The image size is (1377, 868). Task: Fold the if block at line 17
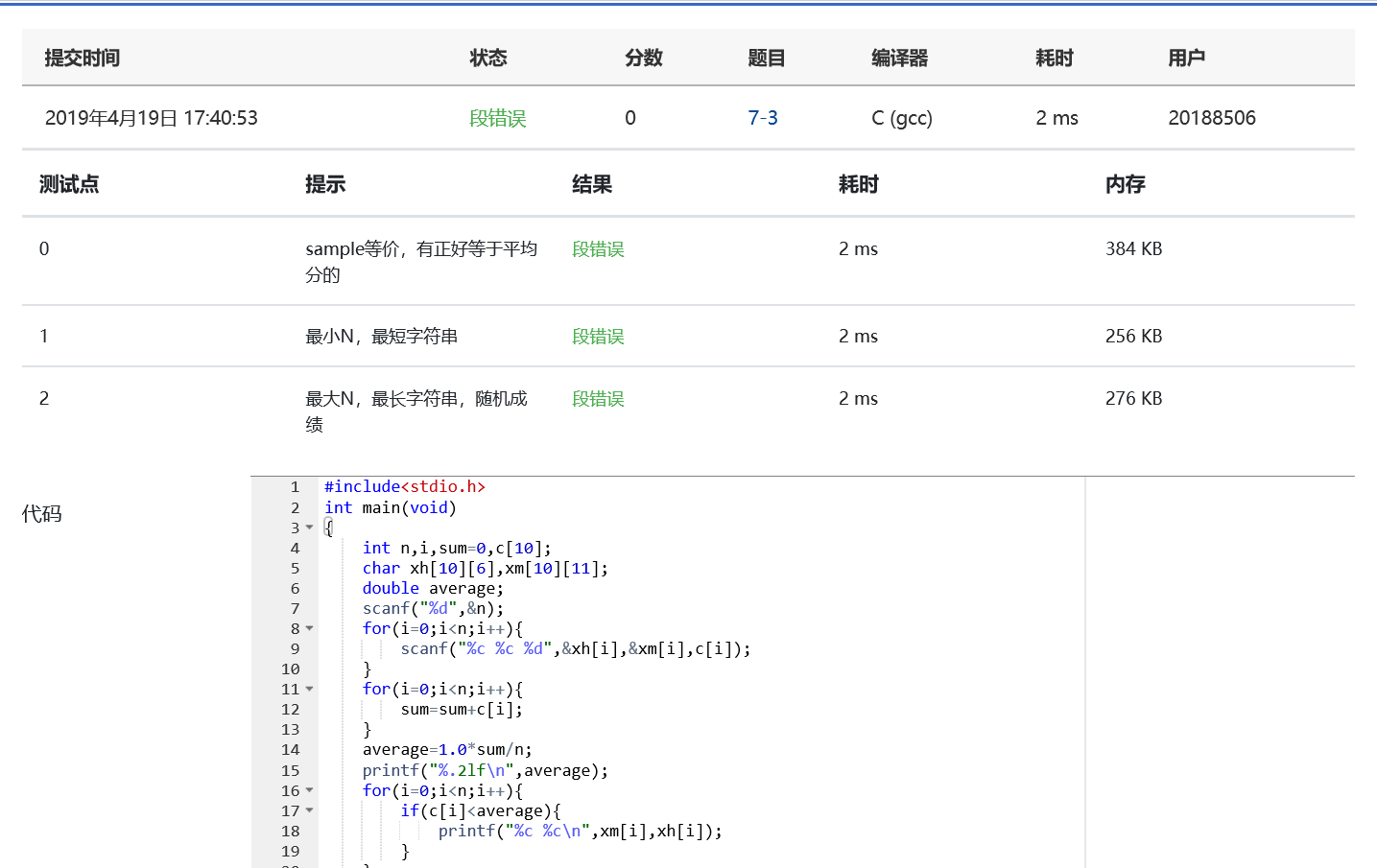[x=309, y=810]
